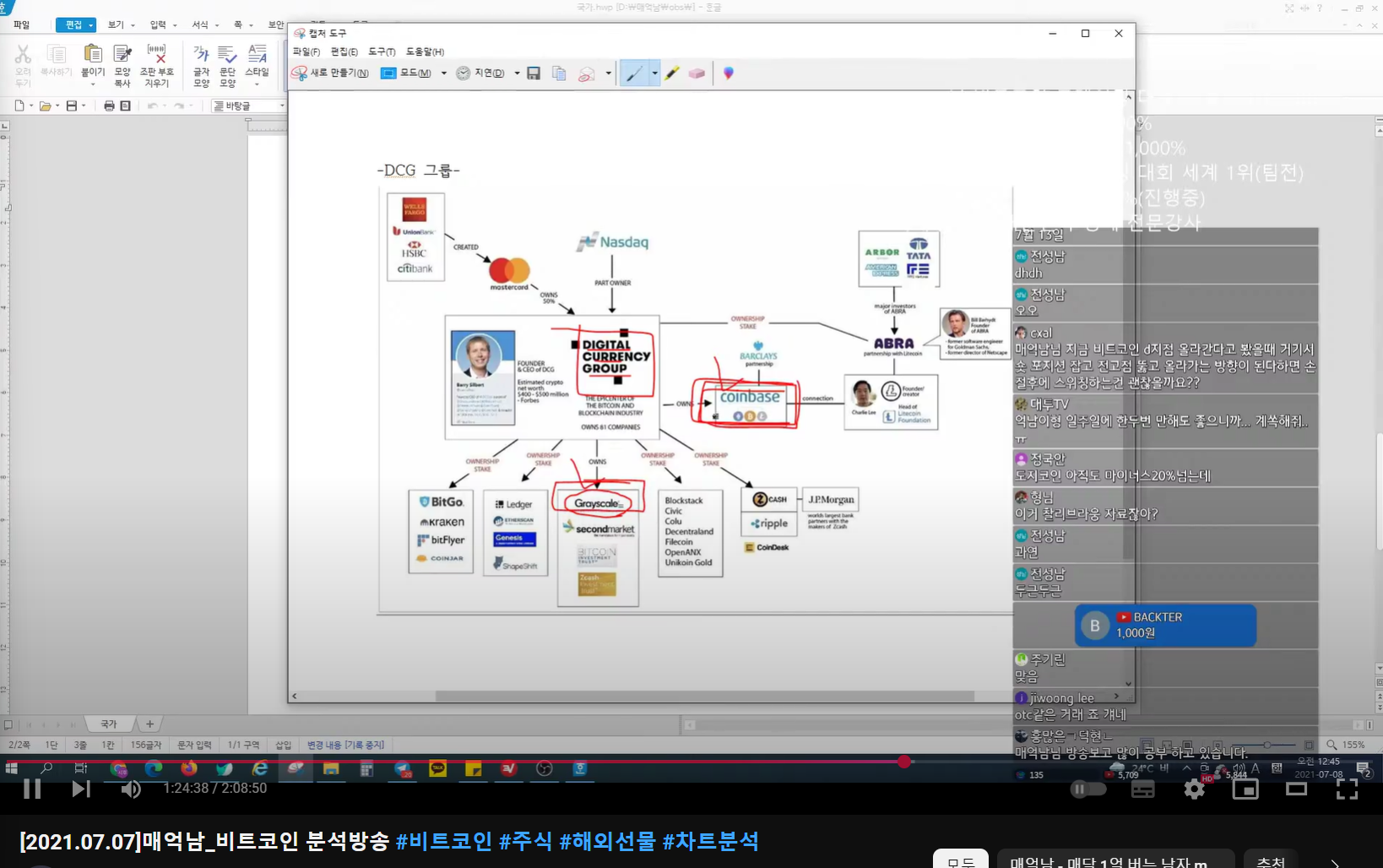Open 편집(E) menu in capture tool
Screen dimensions: 1383x868
point(344,52)
